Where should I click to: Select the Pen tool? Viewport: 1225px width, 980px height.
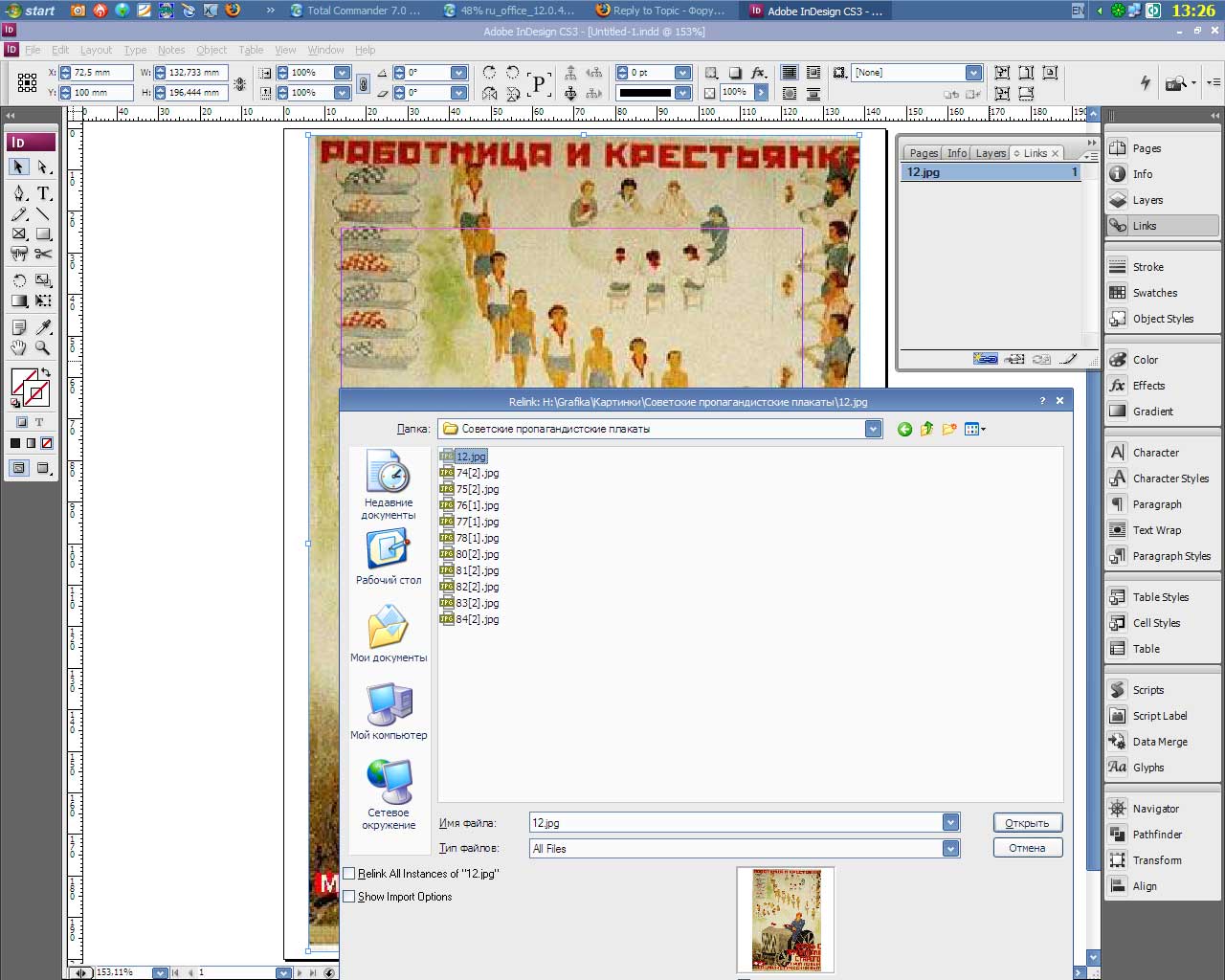(18, 192)
